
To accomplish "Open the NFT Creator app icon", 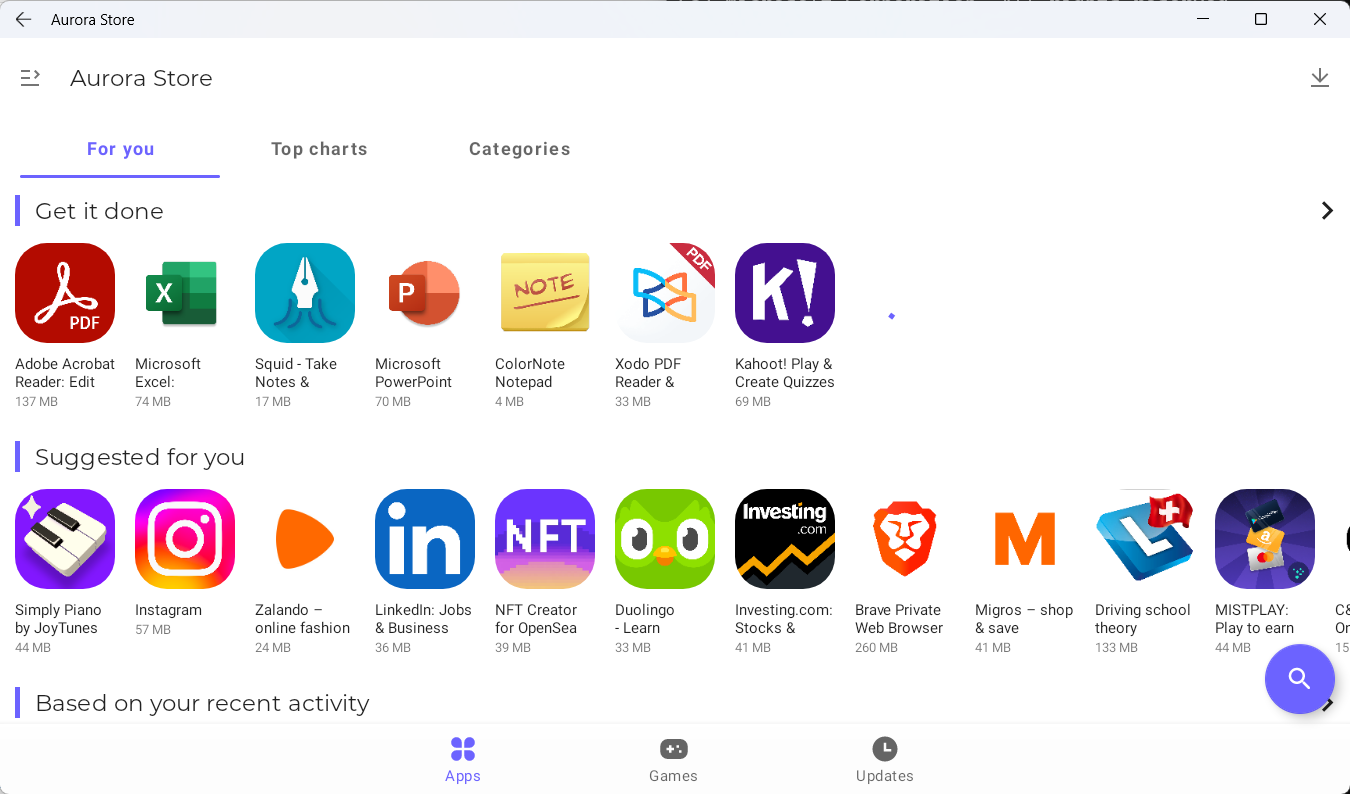I will coord(545,539).
